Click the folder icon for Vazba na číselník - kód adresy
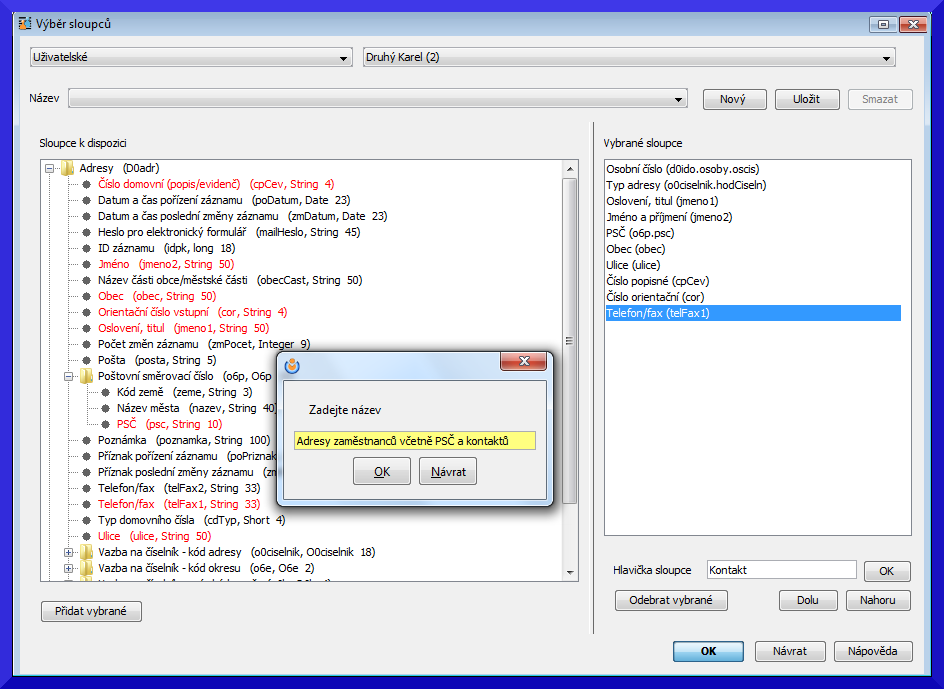Viewport: 944px width, 689px height. 87,552
